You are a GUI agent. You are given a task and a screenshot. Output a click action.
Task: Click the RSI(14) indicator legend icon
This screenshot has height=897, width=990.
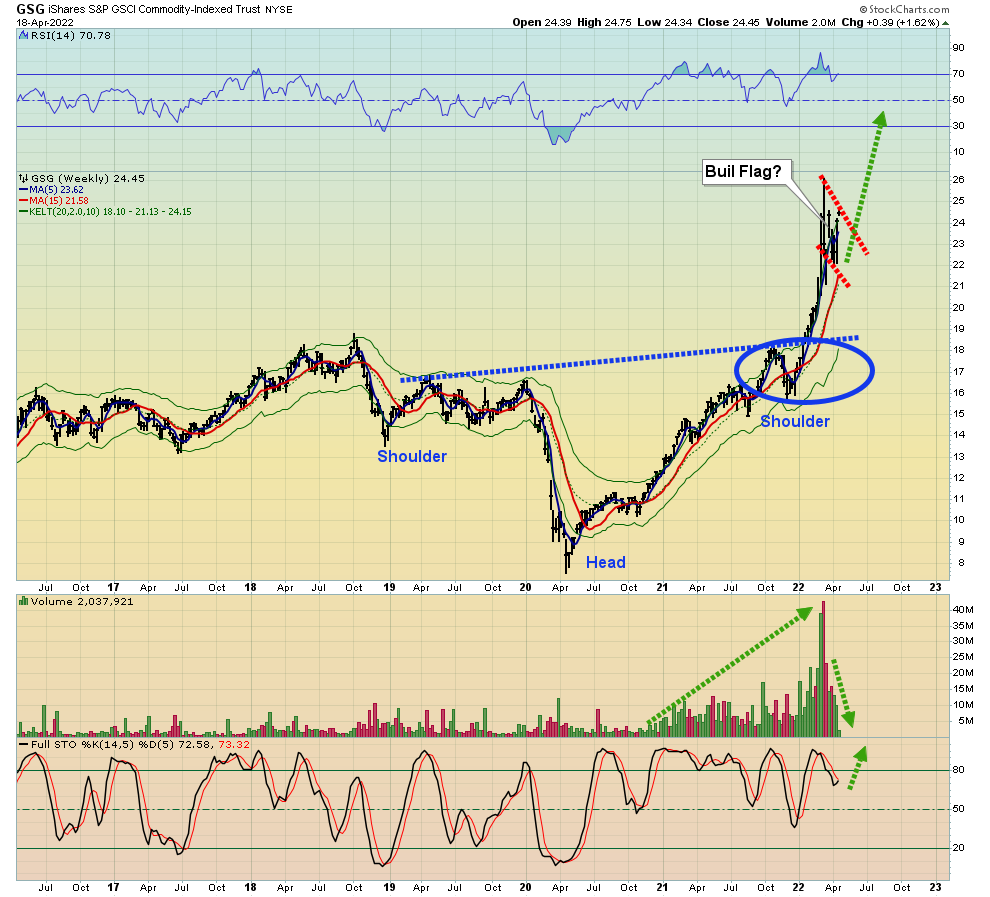tap(23, 36)
